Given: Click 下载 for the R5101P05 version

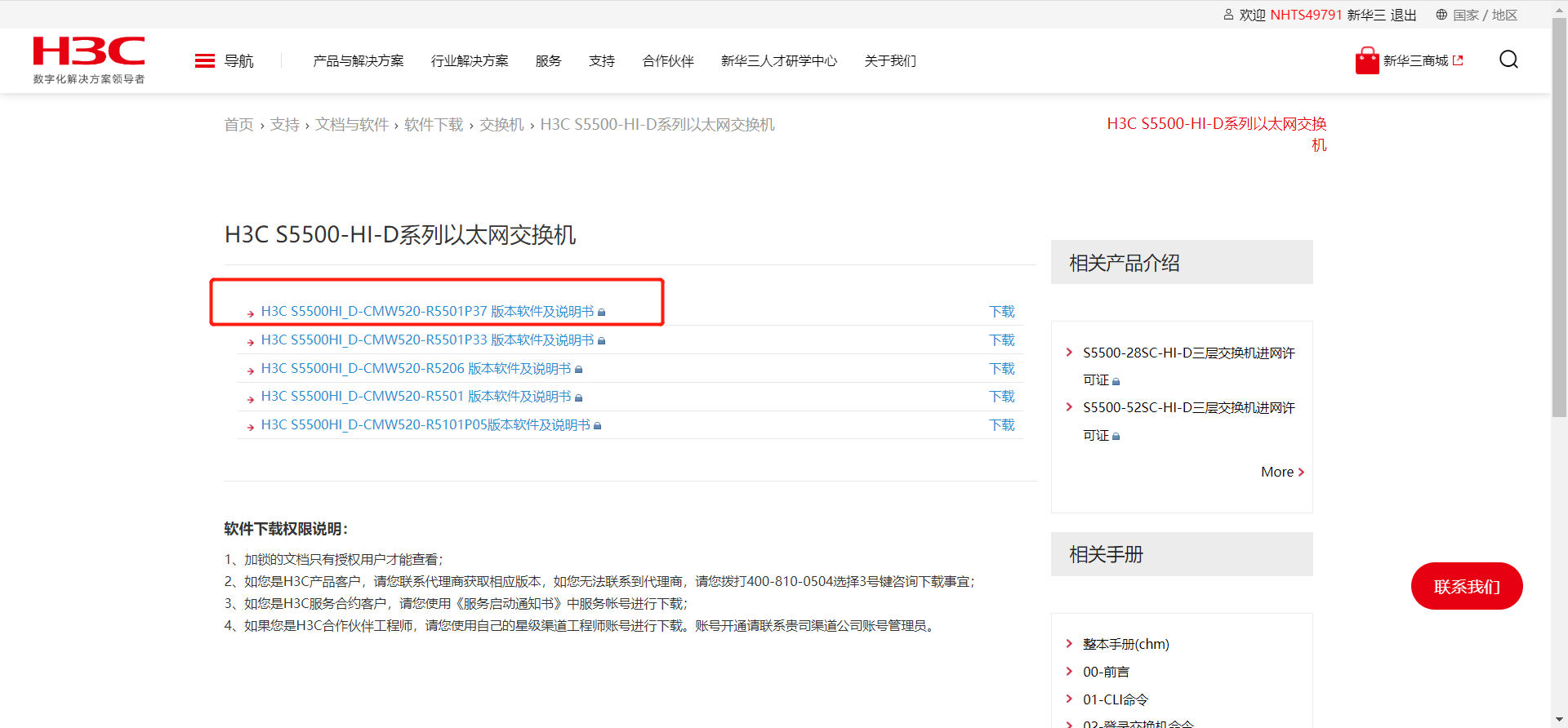Looking at the screenshot, I should point(1002,425).
